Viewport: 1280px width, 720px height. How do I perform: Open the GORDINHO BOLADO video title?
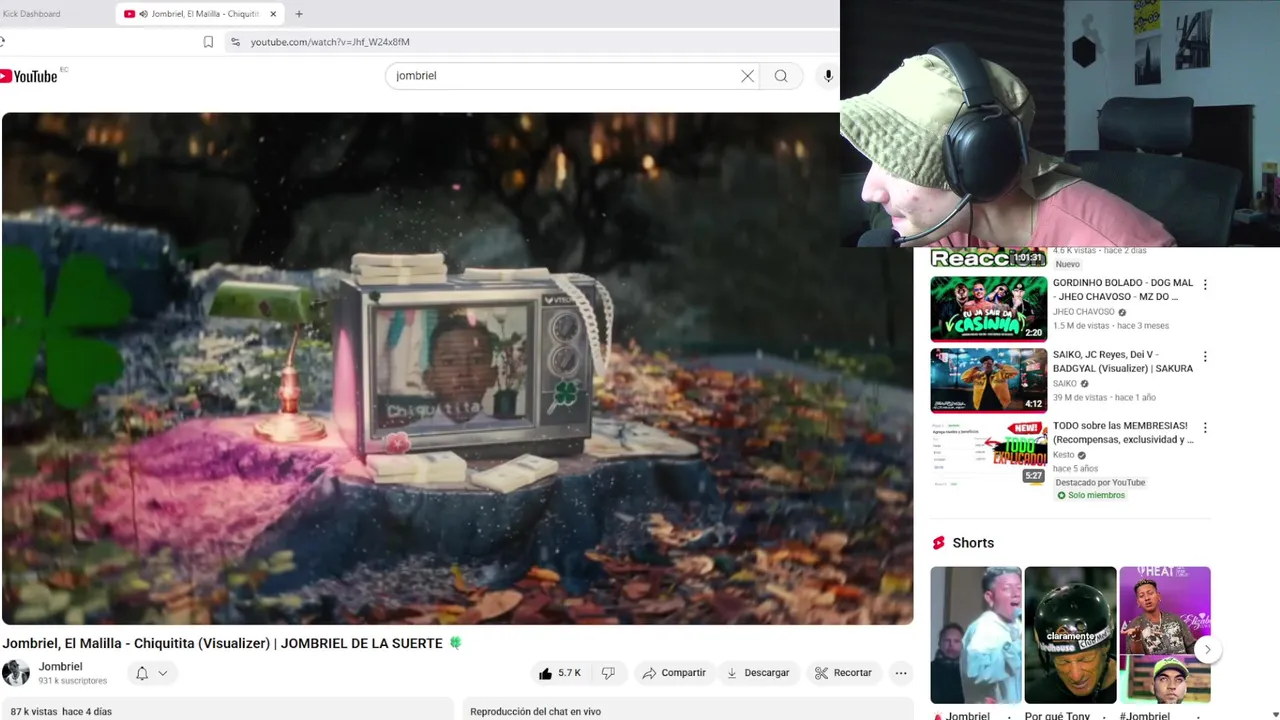point(1122,290)
